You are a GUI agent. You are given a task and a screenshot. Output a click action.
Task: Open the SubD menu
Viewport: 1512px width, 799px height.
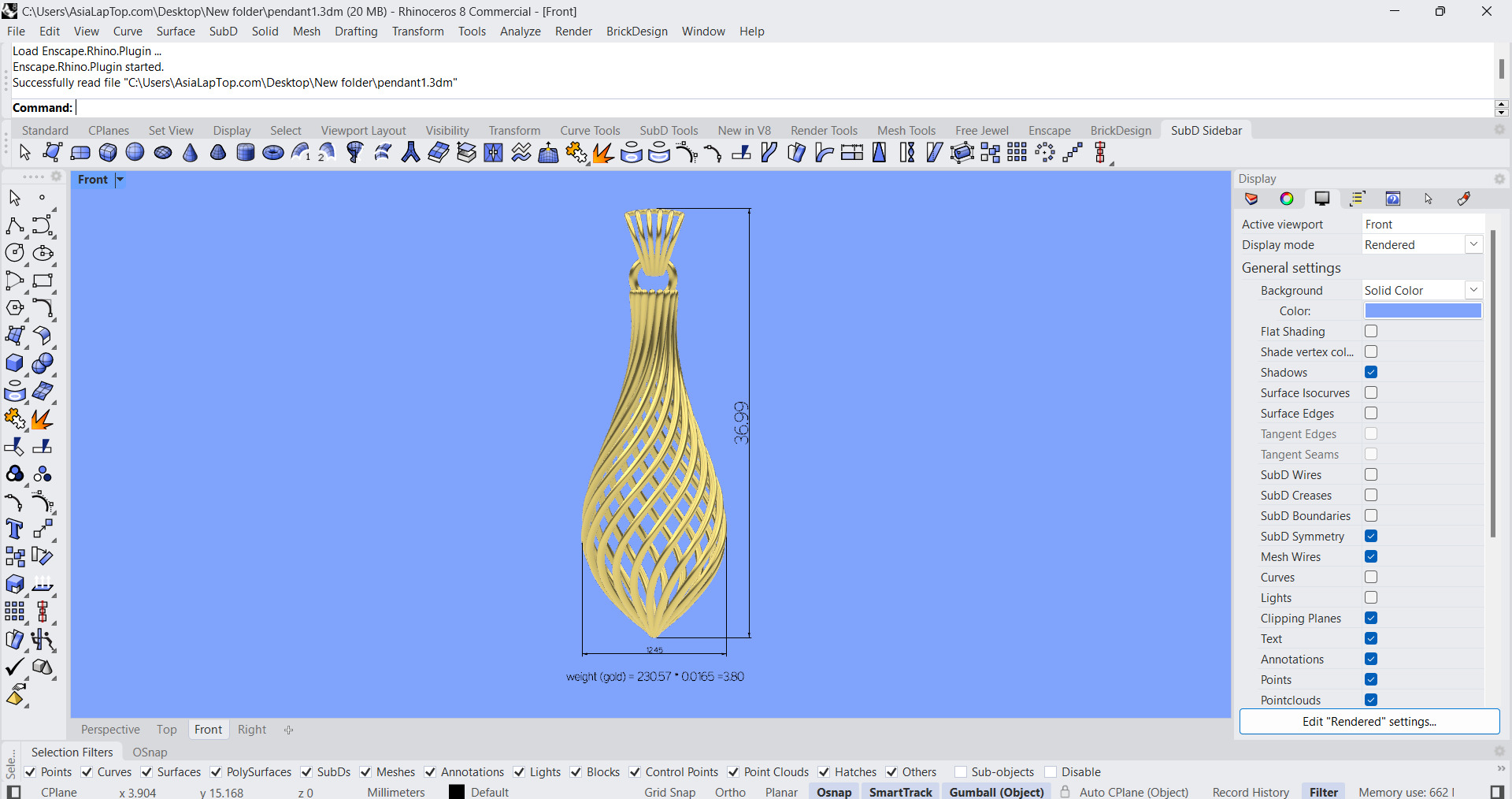(224, 32)
